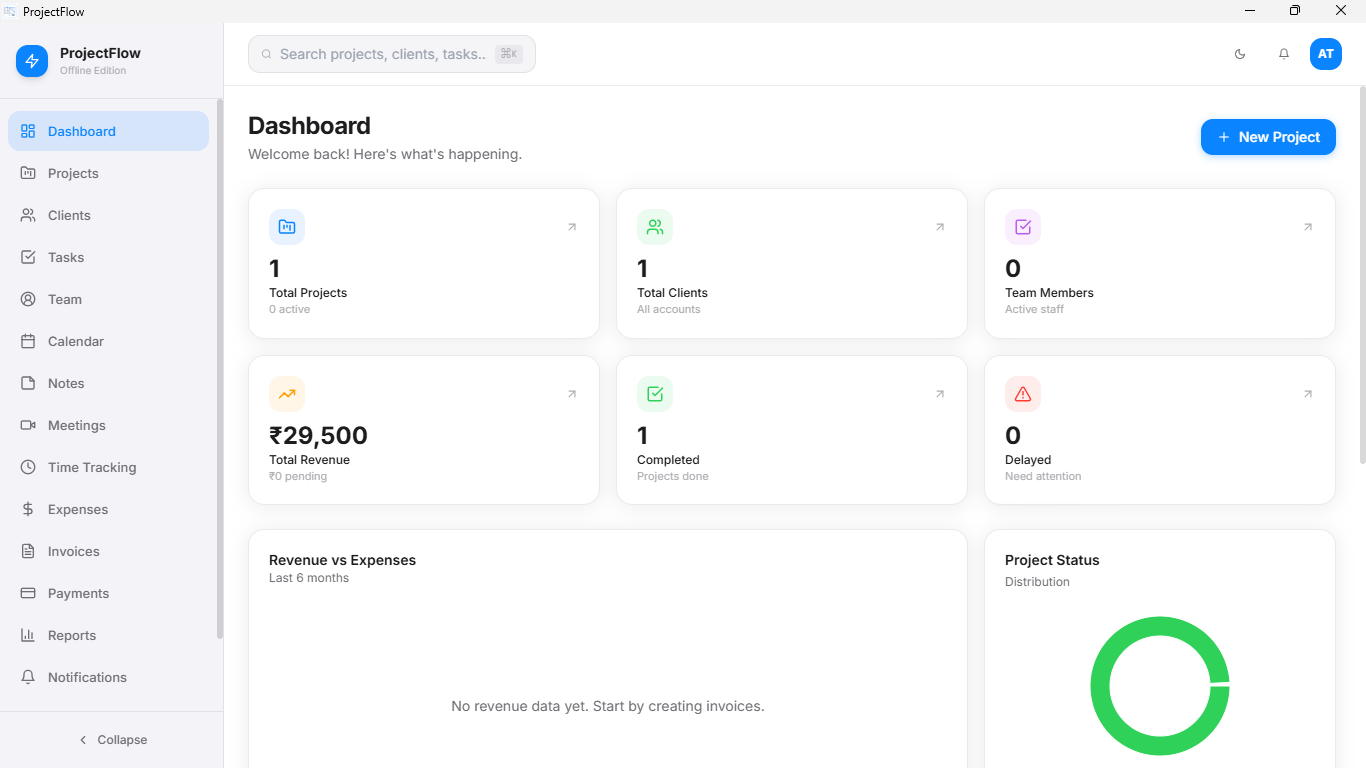The width and height of the screenshot is (1366, 768).
Task: Open notifications via the top bell icon
Action: (x=1284, y=54)
